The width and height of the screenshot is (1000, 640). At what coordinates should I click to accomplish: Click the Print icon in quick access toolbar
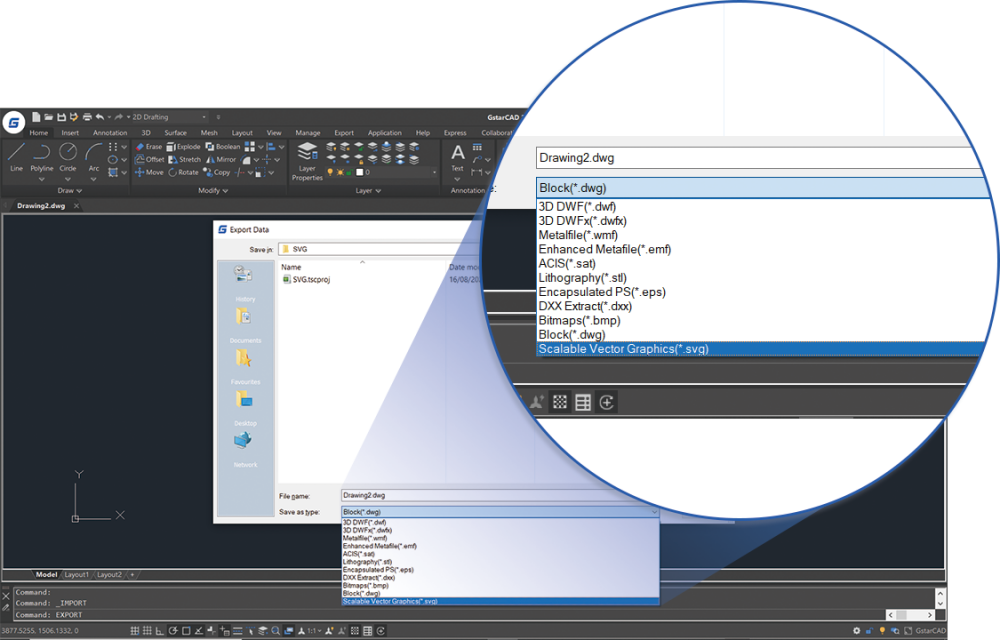tap(87, 117)
